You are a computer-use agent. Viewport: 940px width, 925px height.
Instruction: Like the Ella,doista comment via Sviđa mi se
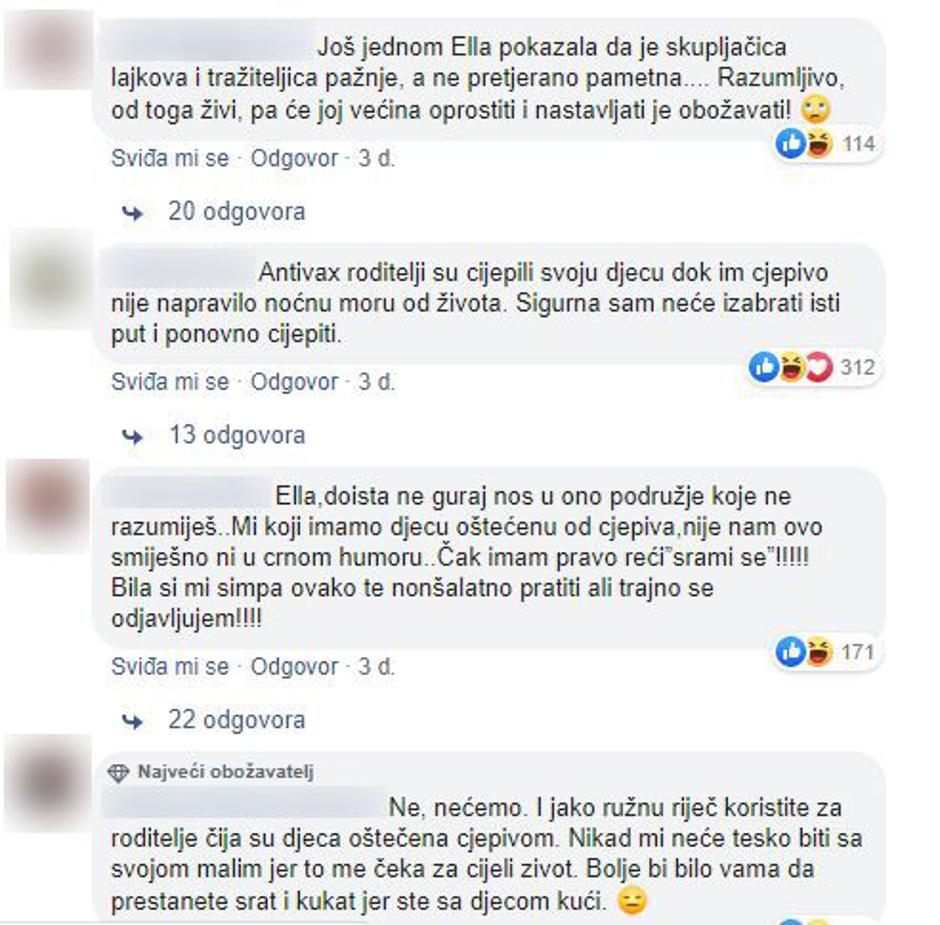(x=170, y=667)
